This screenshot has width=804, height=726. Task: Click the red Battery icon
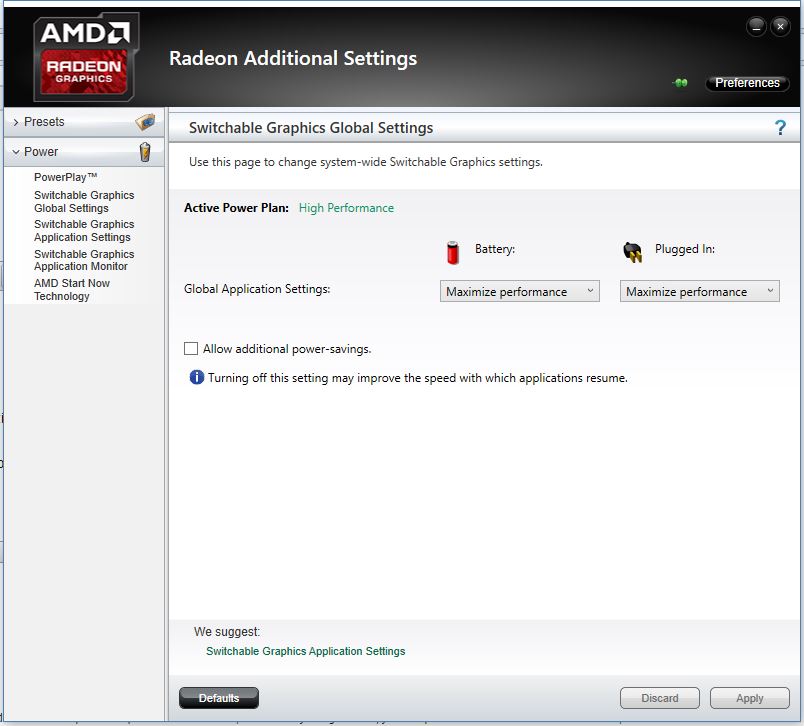(453, 251)
